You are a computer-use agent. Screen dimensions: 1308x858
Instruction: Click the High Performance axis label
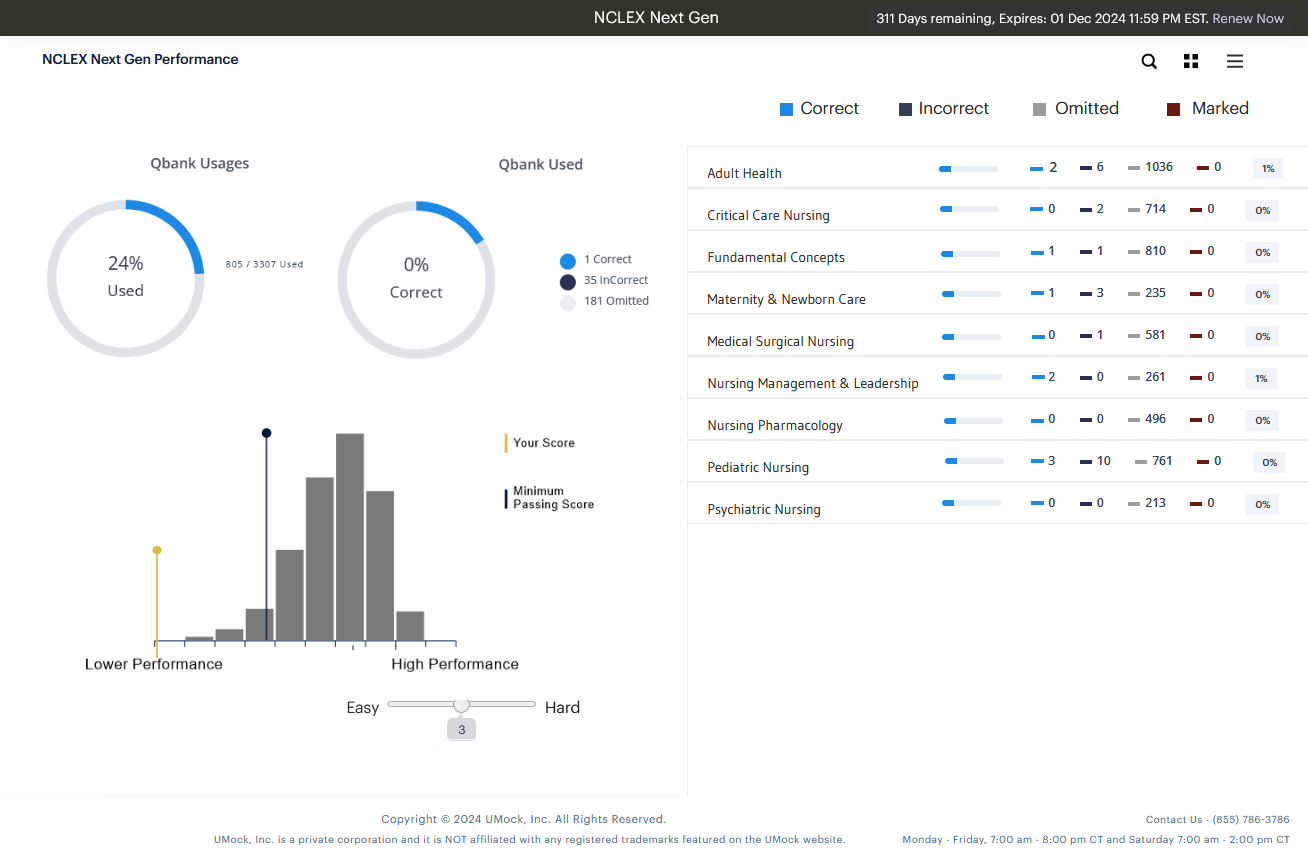point(455,664)
